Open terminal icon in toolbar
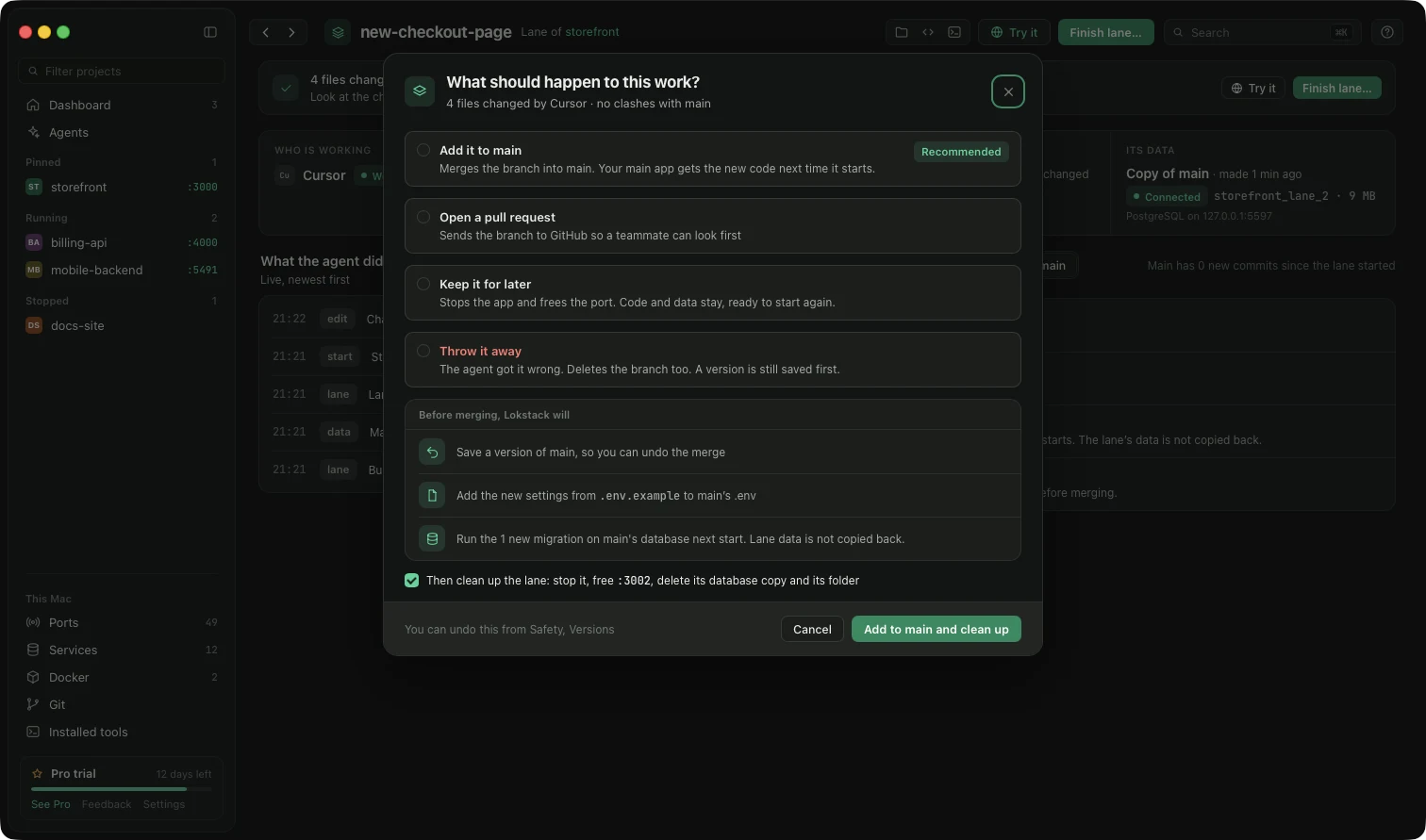Screen dimensions: 1426x840 (954, 32)
